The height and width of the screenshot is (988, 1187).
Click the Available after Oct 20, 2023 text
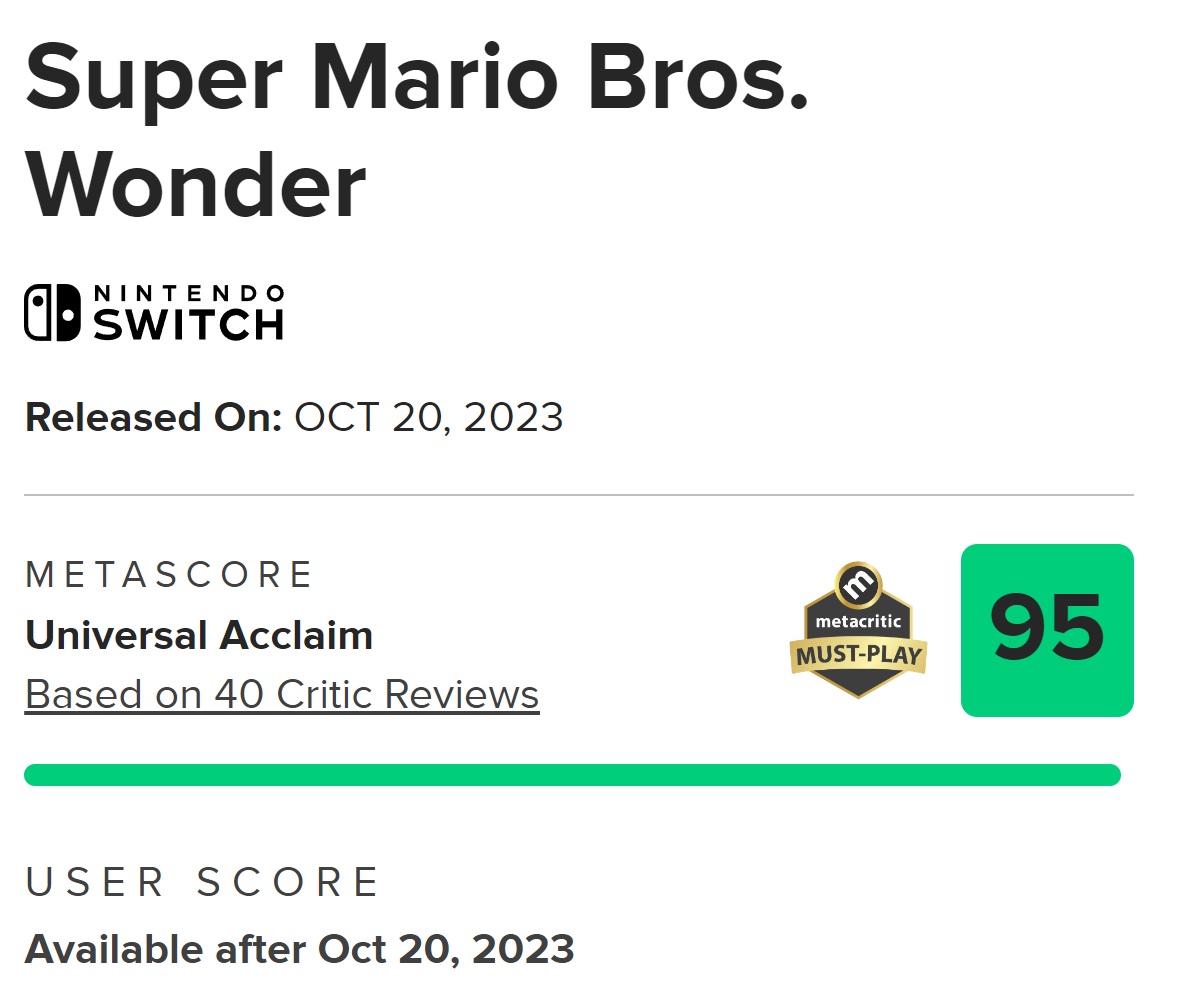[x=300, y=949]
